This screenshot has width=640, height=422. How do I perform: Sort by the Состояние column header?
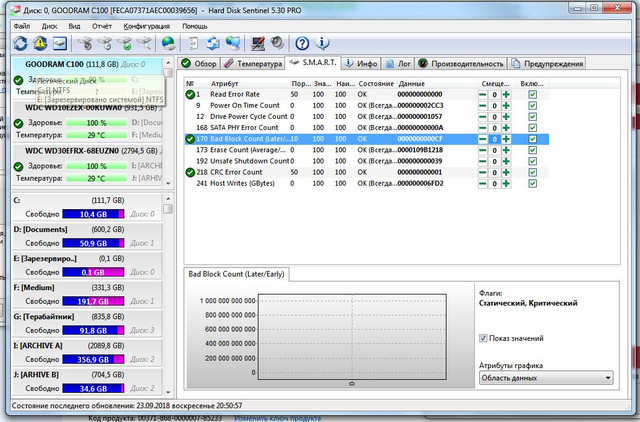point(376,83)
